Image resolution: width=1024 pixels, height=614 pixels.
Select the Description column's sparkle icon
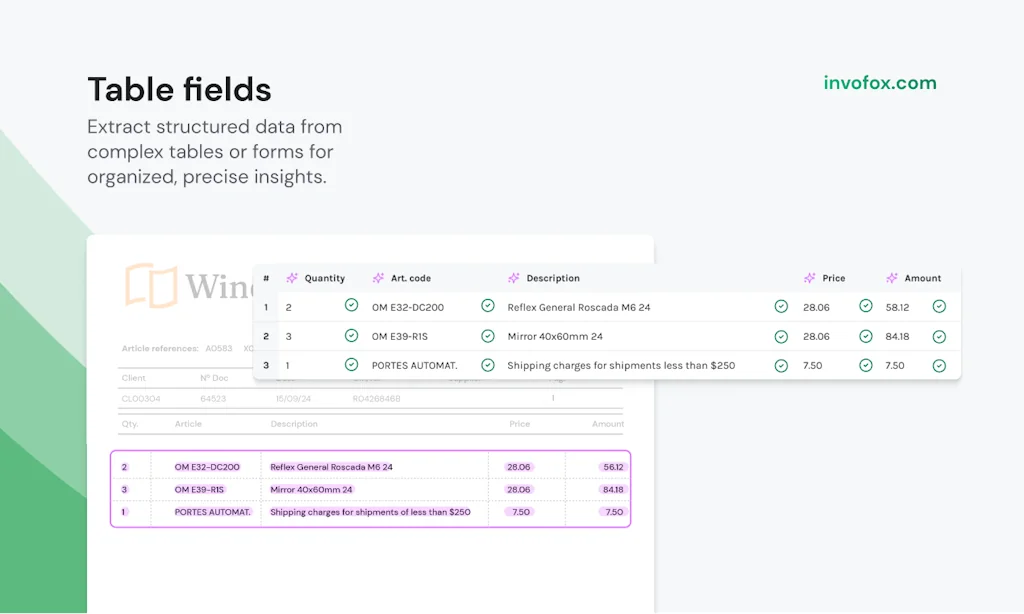point(513,278)
